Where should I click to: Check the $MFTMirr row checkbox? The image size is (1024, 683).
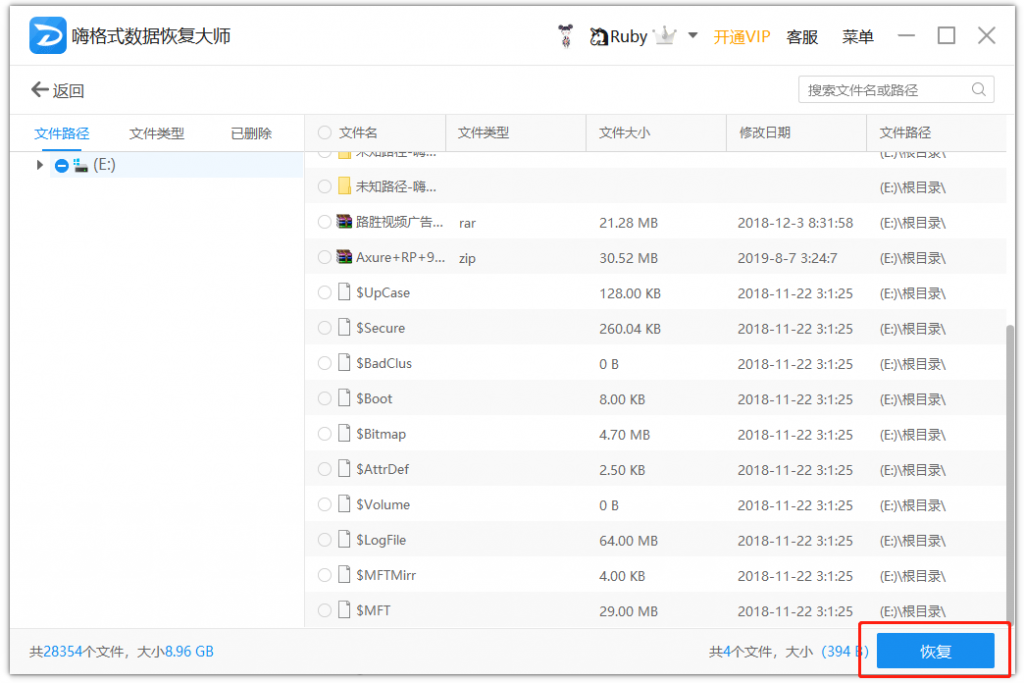point(325,575)
